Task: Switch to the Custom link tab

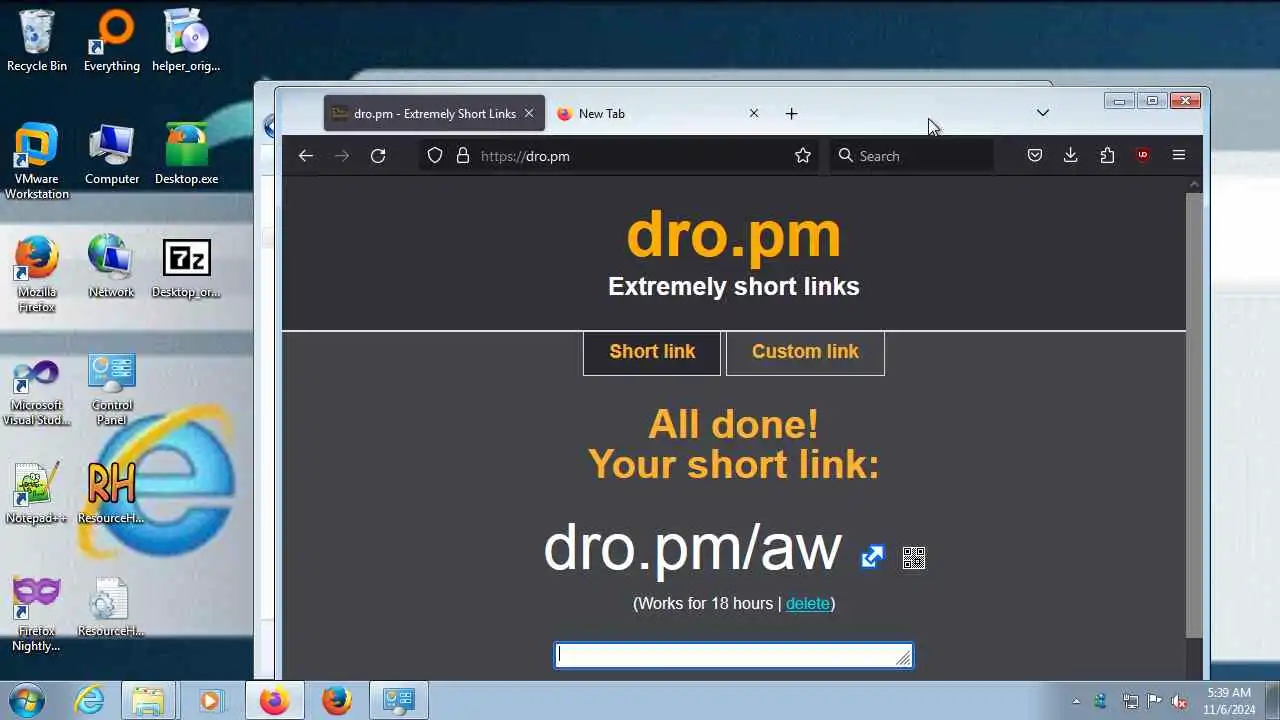Action: coord(805,352)
